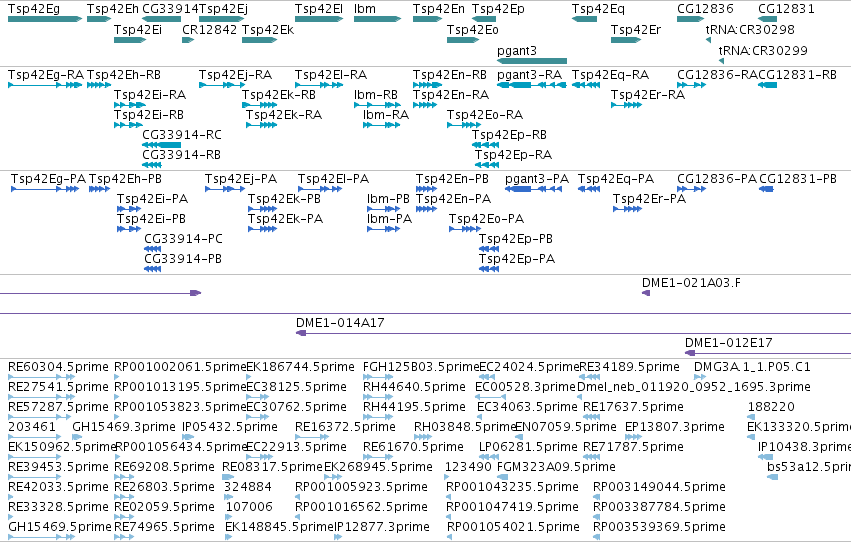The image size is (851, 542).
Task: Select transcript Tsp42Ep-RB
Action: (x=509, y=135)
